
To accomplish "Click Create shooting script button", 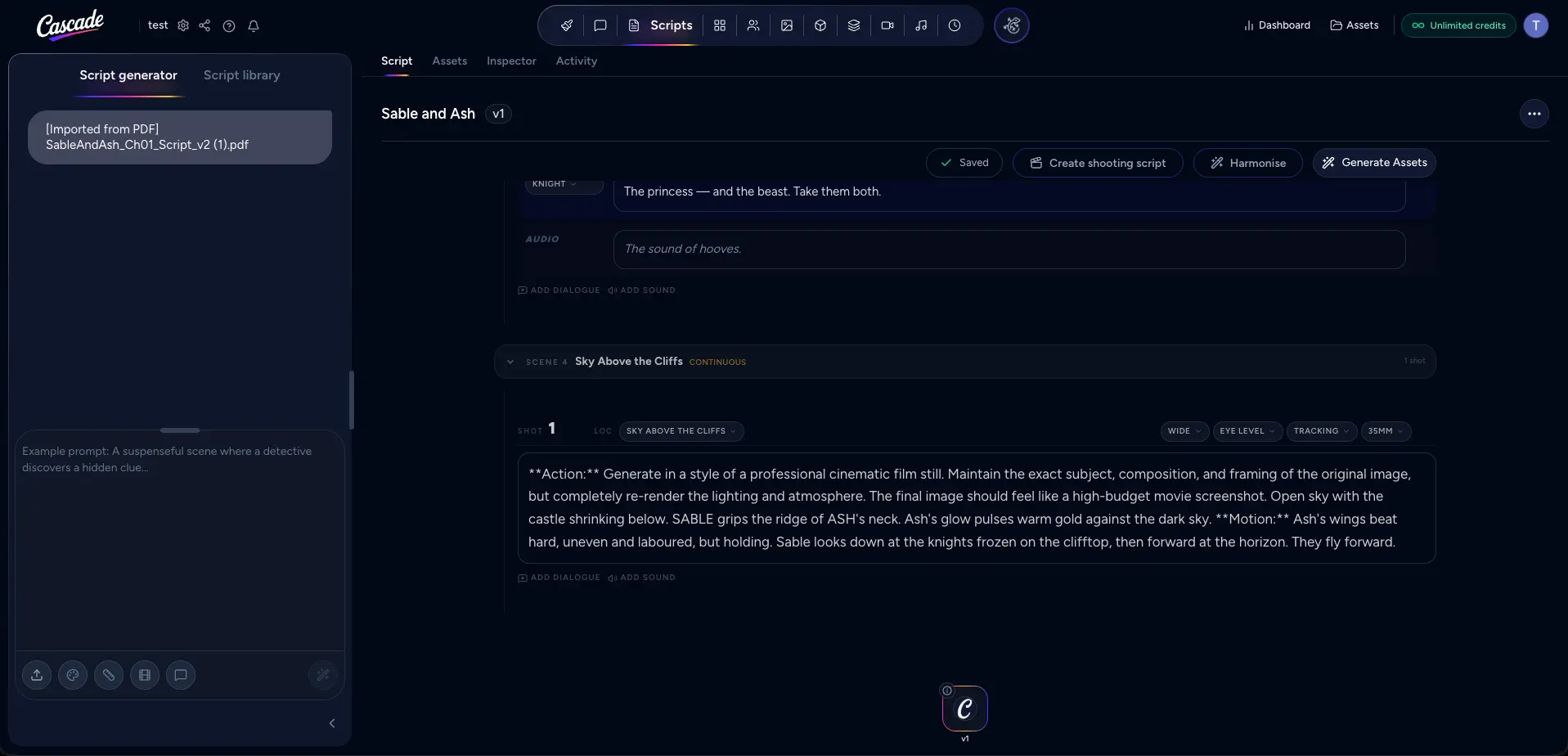I will (1098, 163).
